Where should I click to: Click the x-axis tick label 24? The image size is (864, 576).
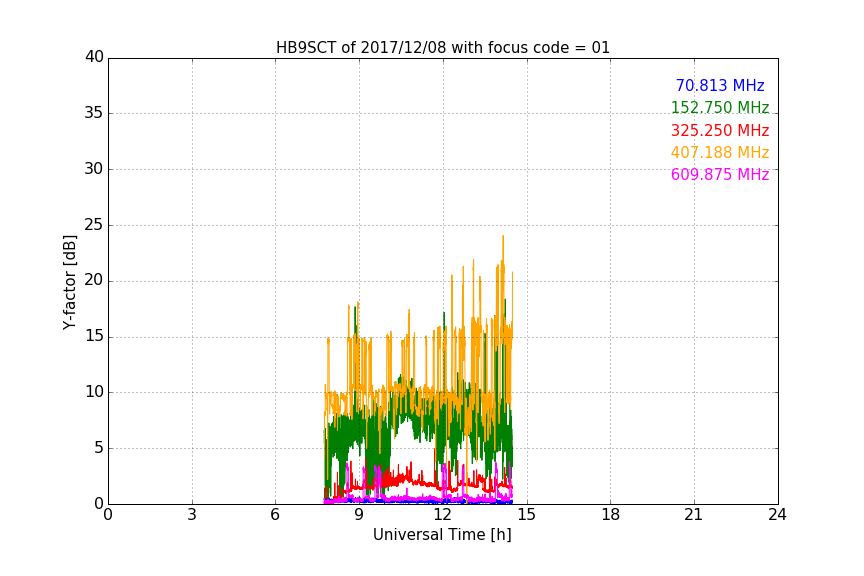(778, 515)
